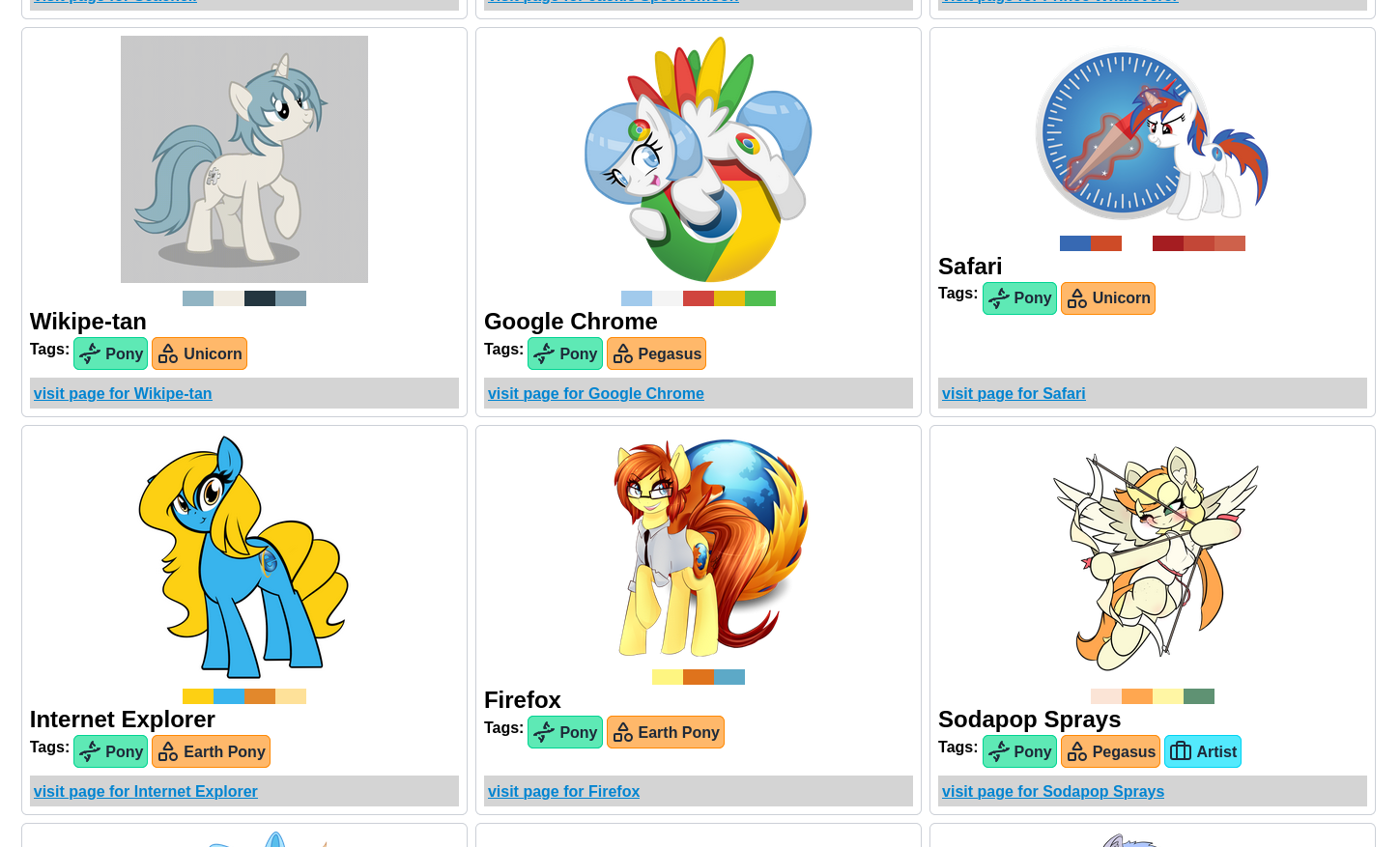
Task: Click the Earth Pony tag icon under Firefox
Action: tap(623, 733)
